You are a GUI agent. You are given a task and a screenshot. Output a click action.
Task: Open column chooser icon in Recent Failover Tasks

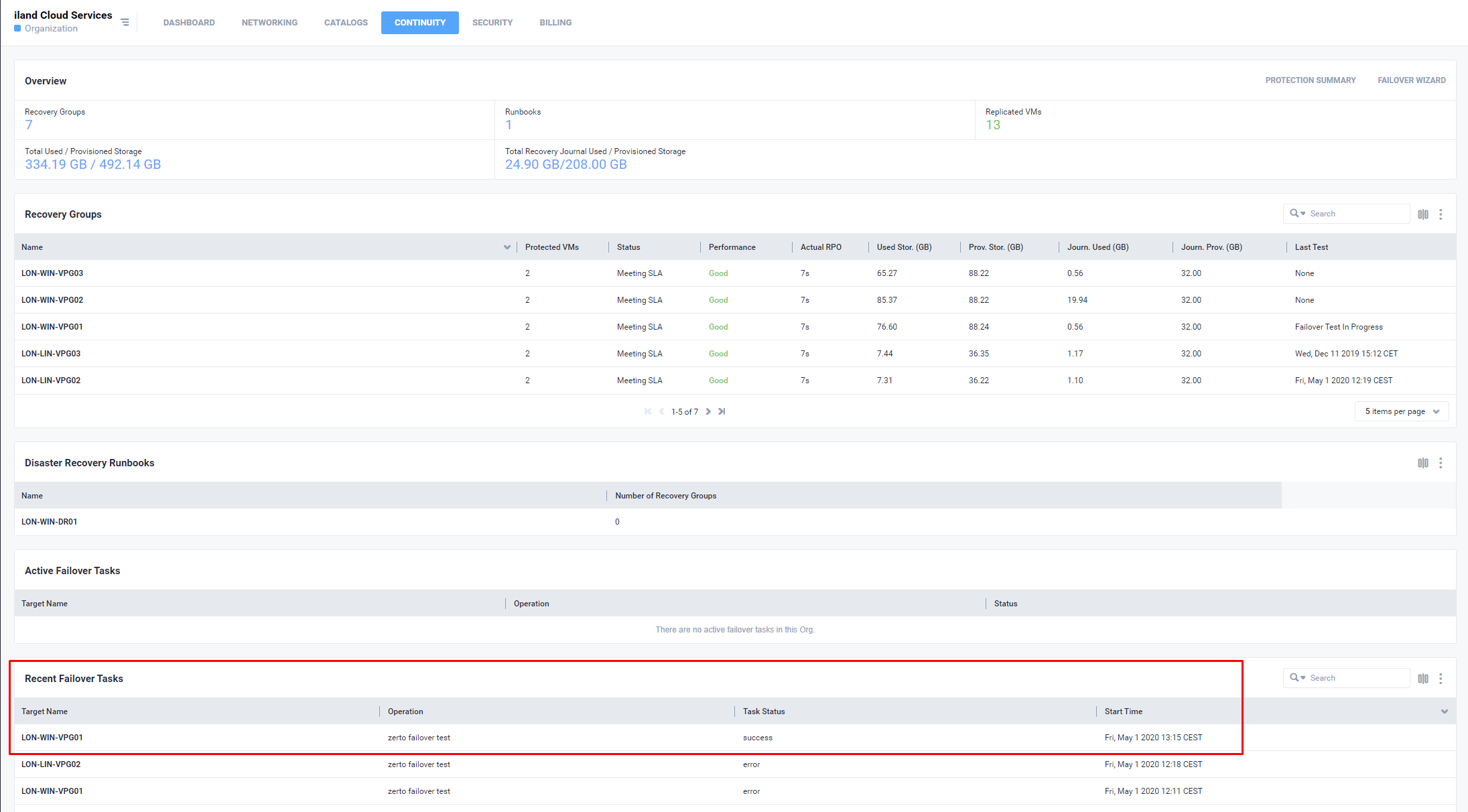pyautogui.click(x=1422, y=679)
